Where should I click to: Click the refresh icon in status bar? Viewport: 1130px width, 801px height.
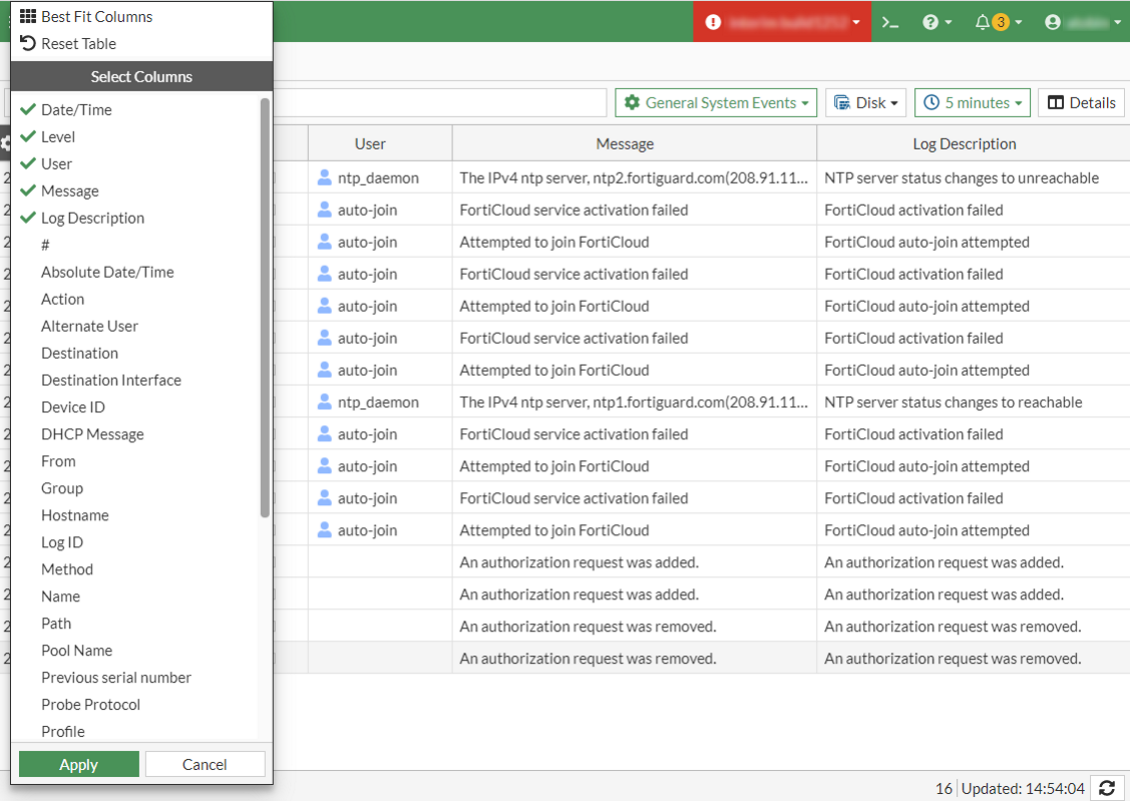tap(1106, 788)
